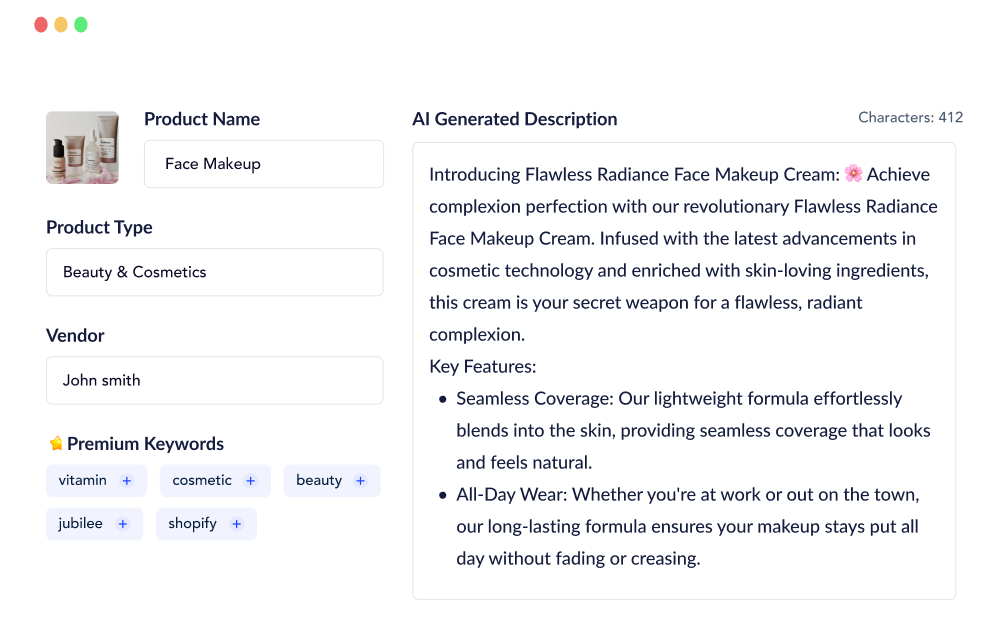Click the Face Makeup product name field
This screenshot has width=1001, height=630.
(x=263, y=164)
